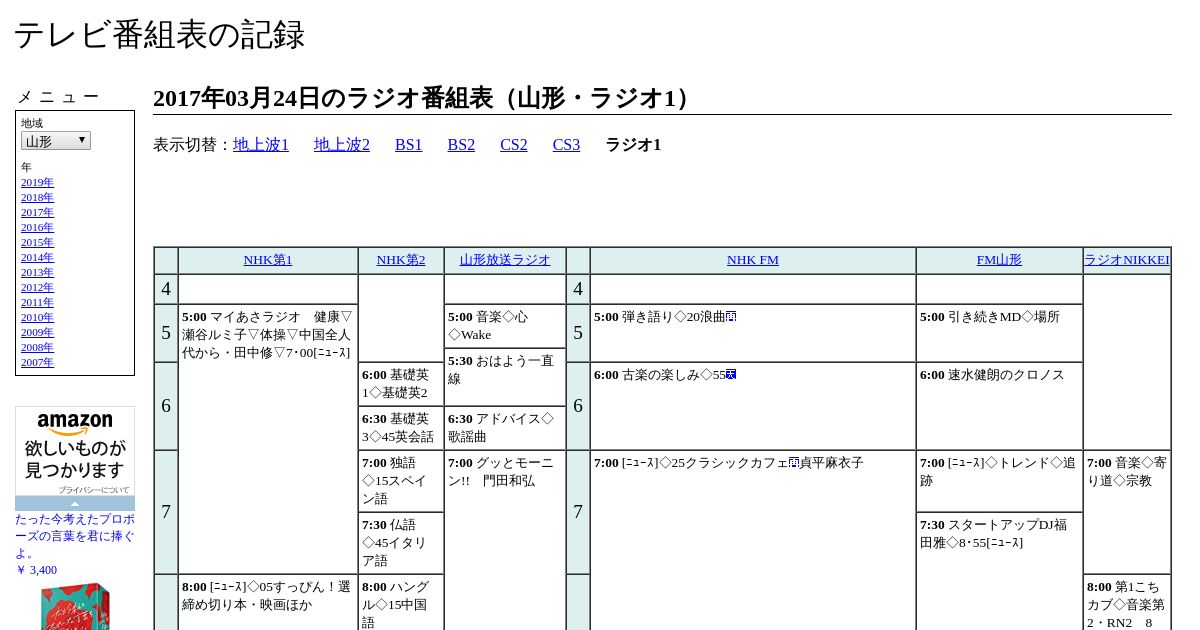
Task: Open the 2013年 archive link
Action: pyautogui.click(x=37, y=272)
